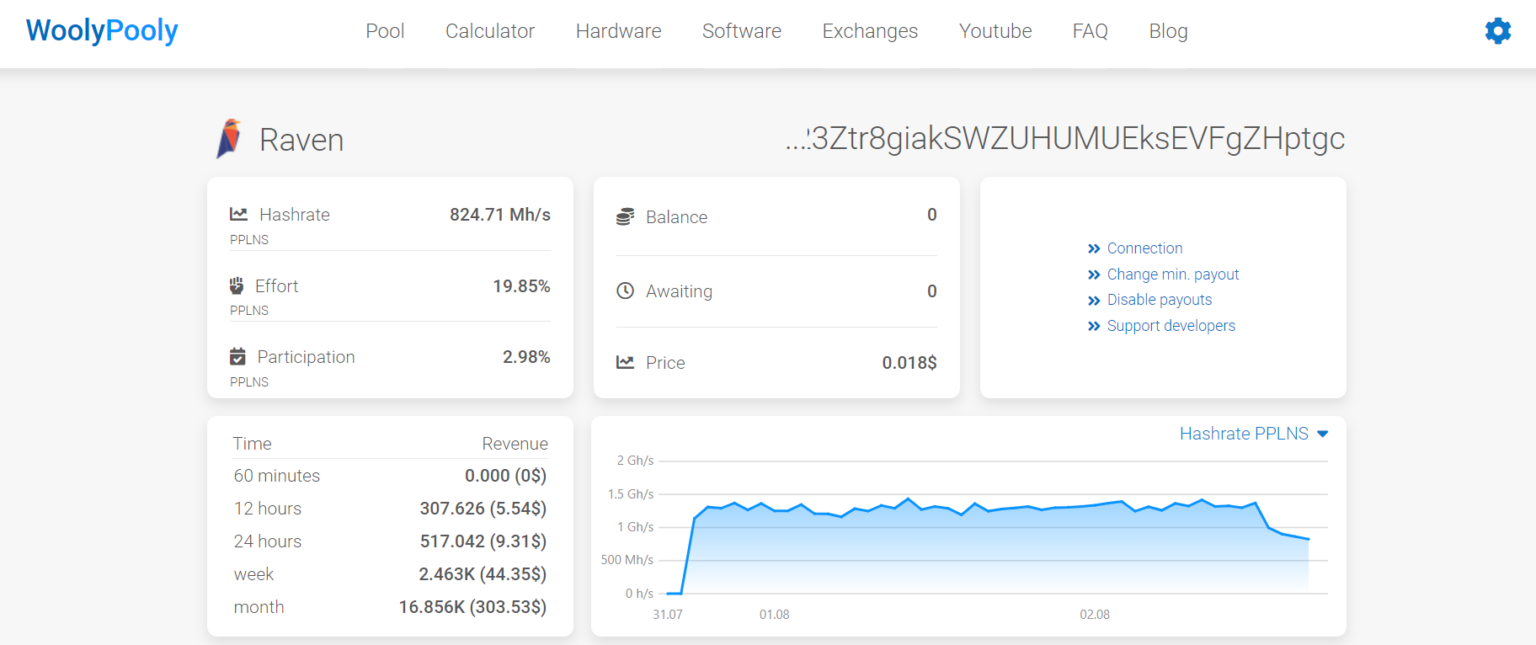Switch to the Exchanges section
This screenshot has width=1536, height=645.
point(869,31)
